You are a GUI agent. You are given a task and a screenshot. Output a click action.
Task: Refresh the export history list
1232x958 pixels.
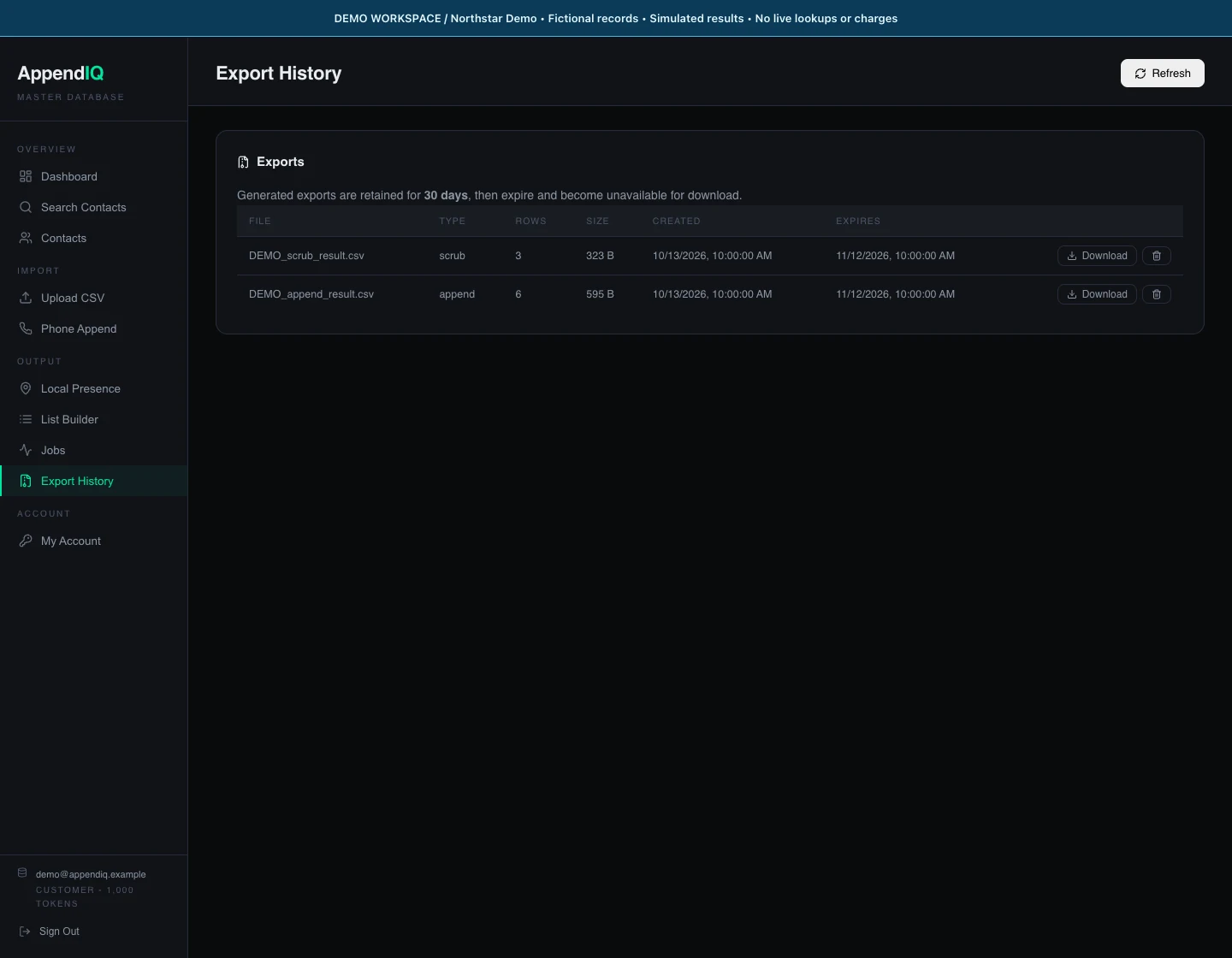1163,74
